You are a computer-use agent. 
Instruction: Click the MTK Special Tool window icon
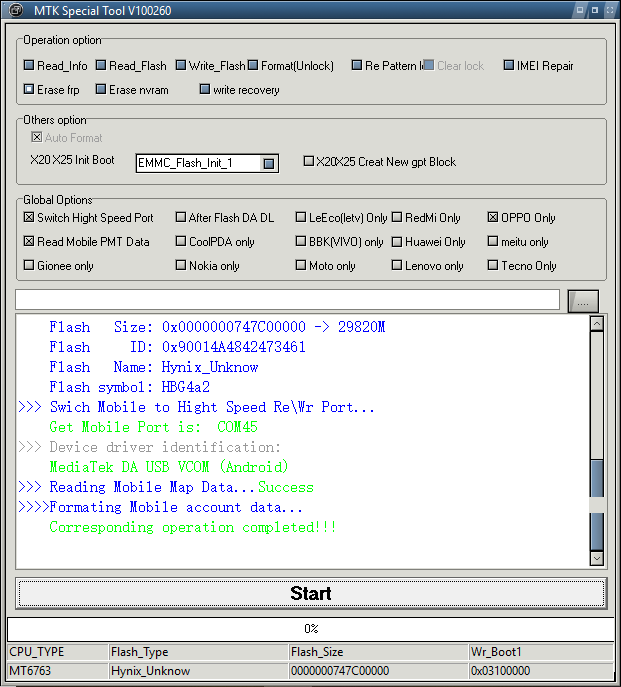click(x=15, y=10)
